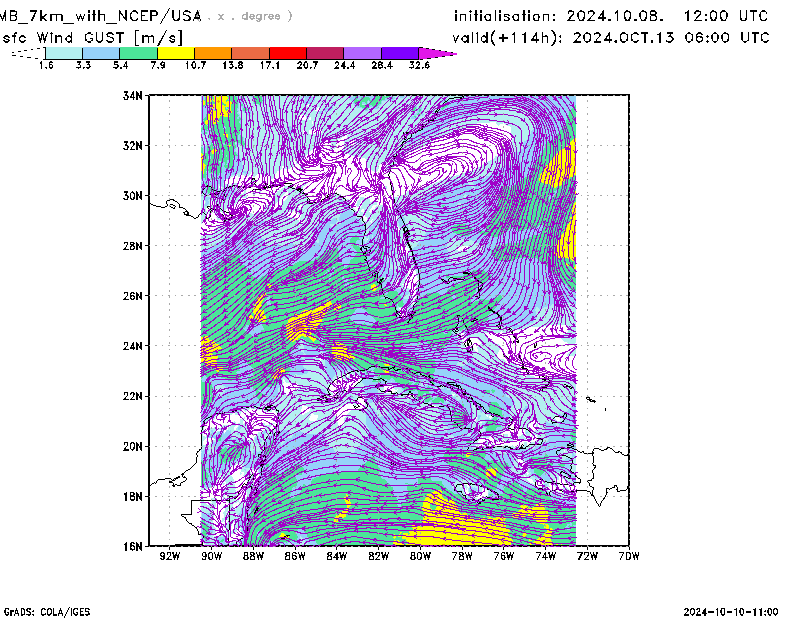The image size is (800, 618).
Task: Click the model name '7km_with_NCEP/USA' header
Action: tap(115, 16)
